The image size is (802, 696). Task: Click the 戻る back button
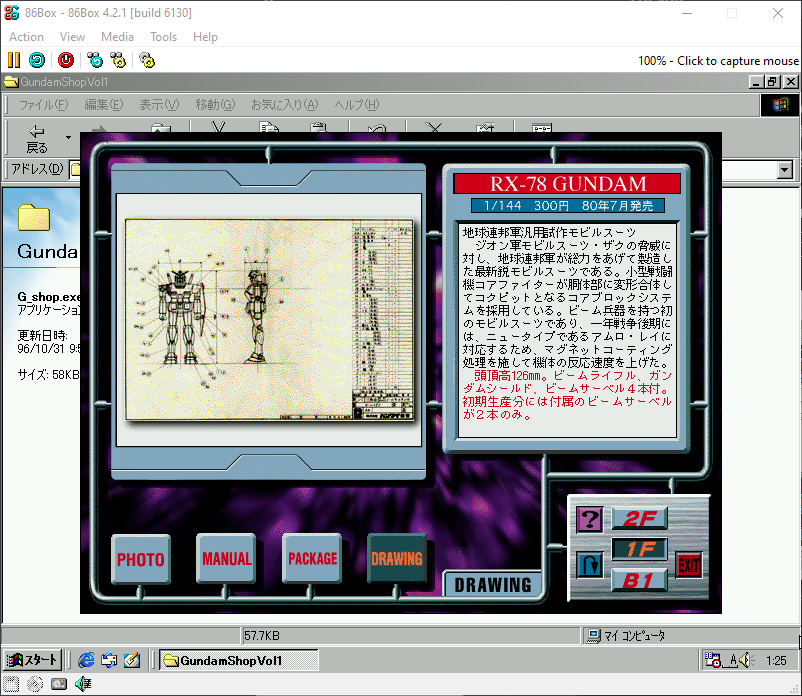tap(37, 139)
